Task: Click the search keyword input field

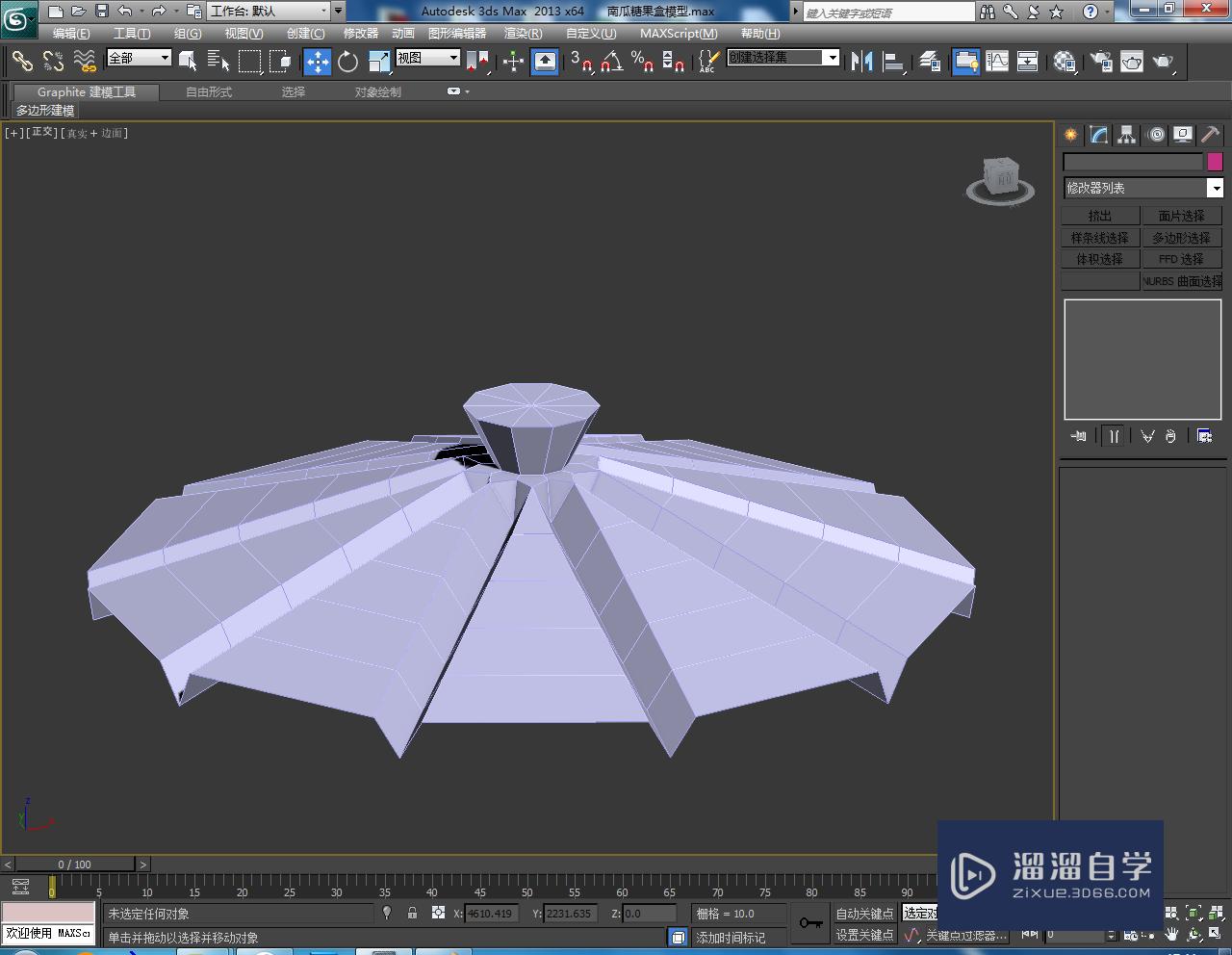Action: [888, 13]
